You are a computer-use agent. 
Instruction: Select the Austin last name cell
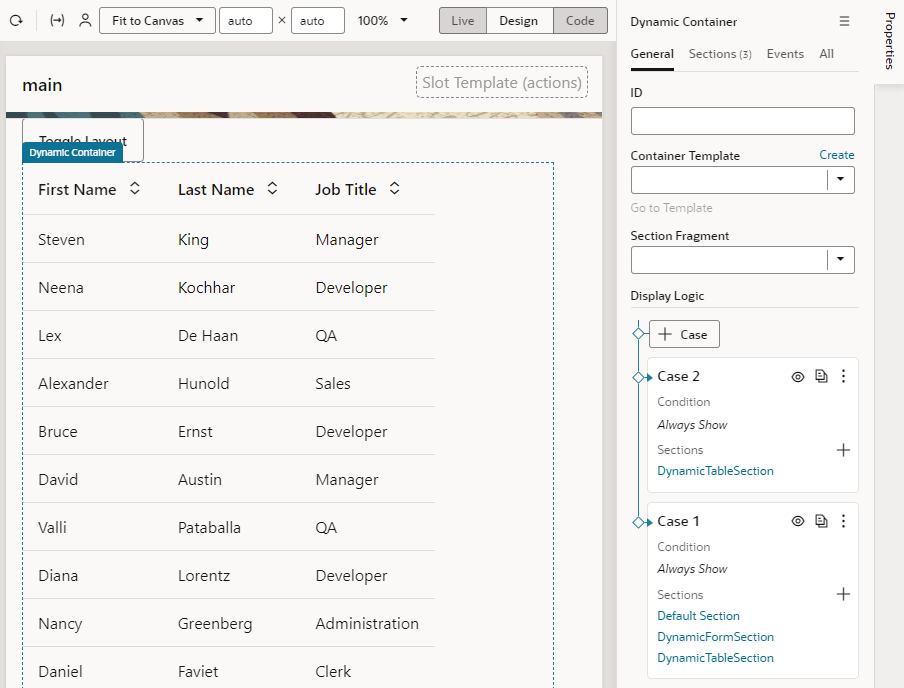(x=199, y=480)
